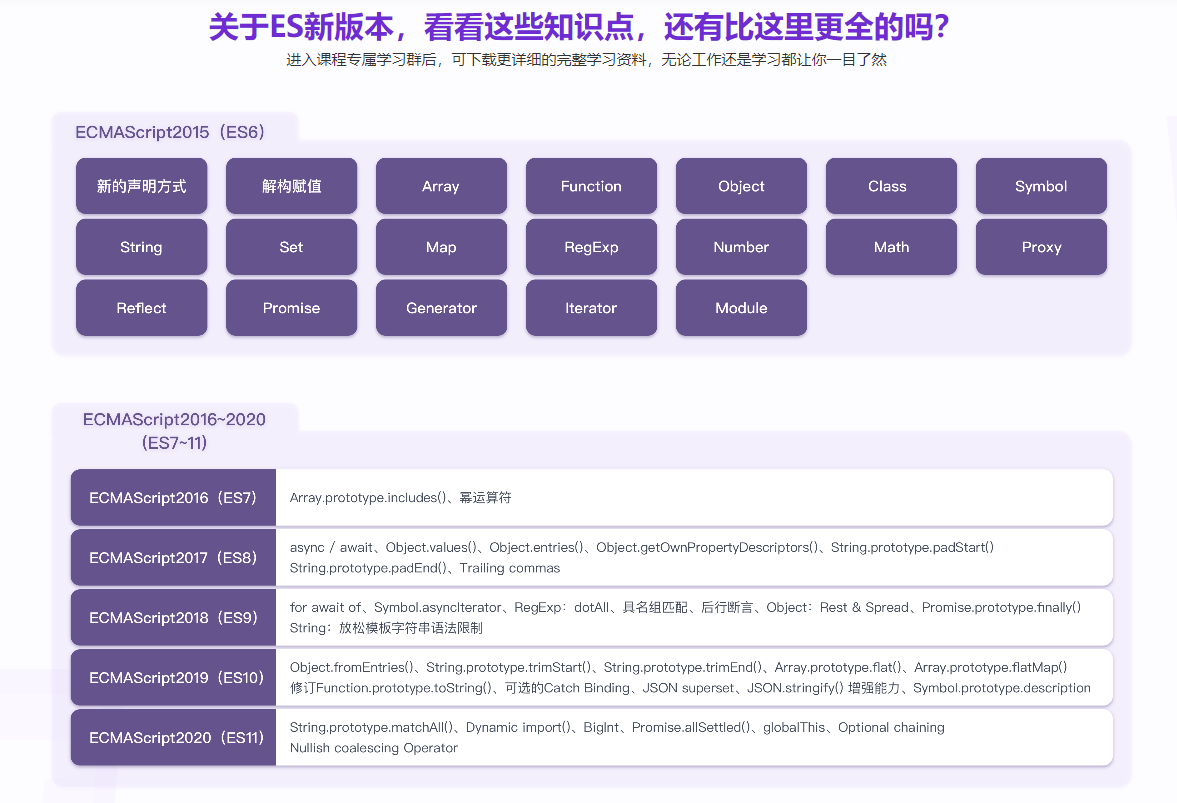Screen dimensions: 1177x803
Task: Open the Module topic tile
Action: [741, 308]
